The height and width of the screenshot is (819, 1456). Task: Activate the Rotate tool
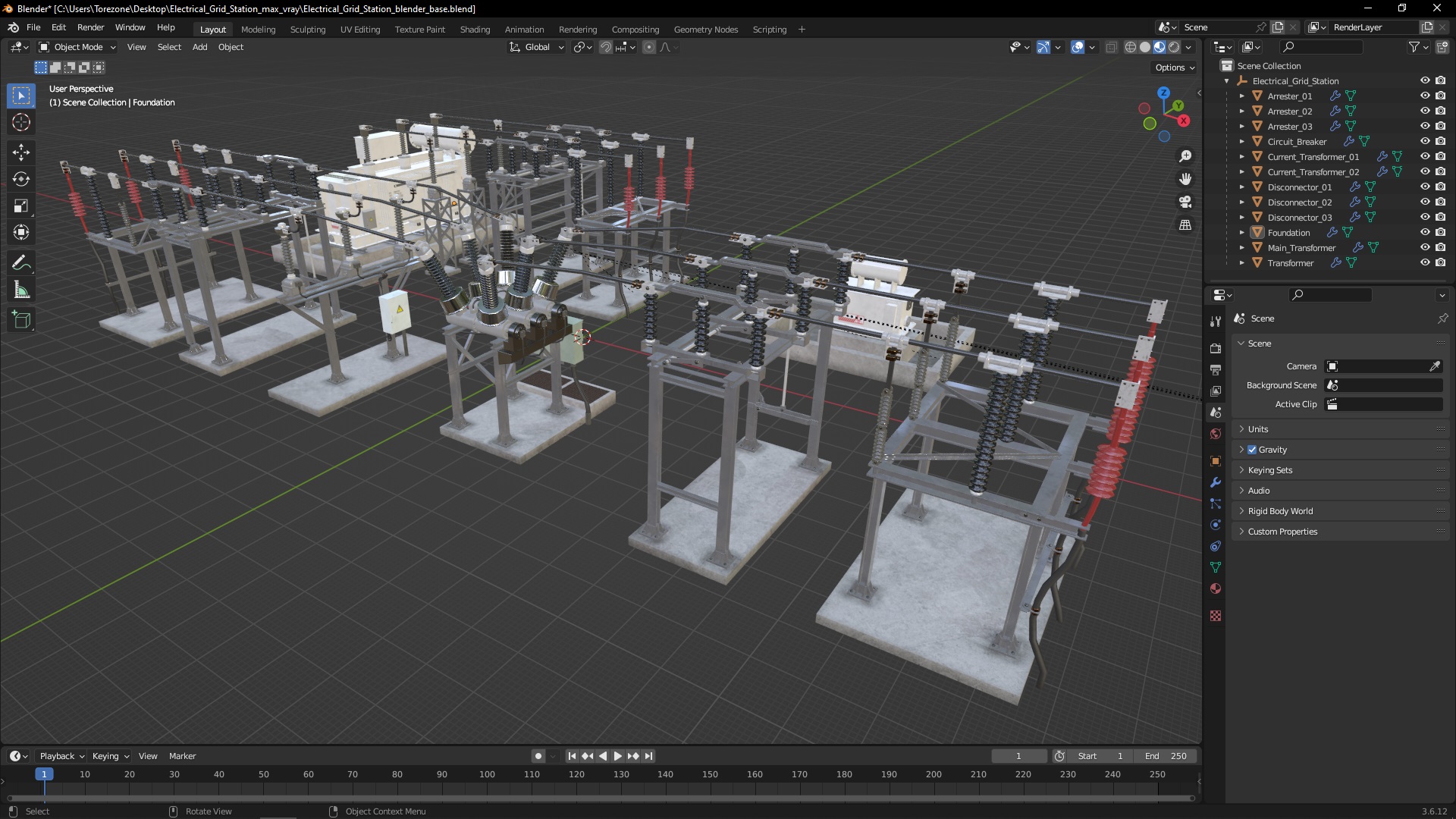21,179
